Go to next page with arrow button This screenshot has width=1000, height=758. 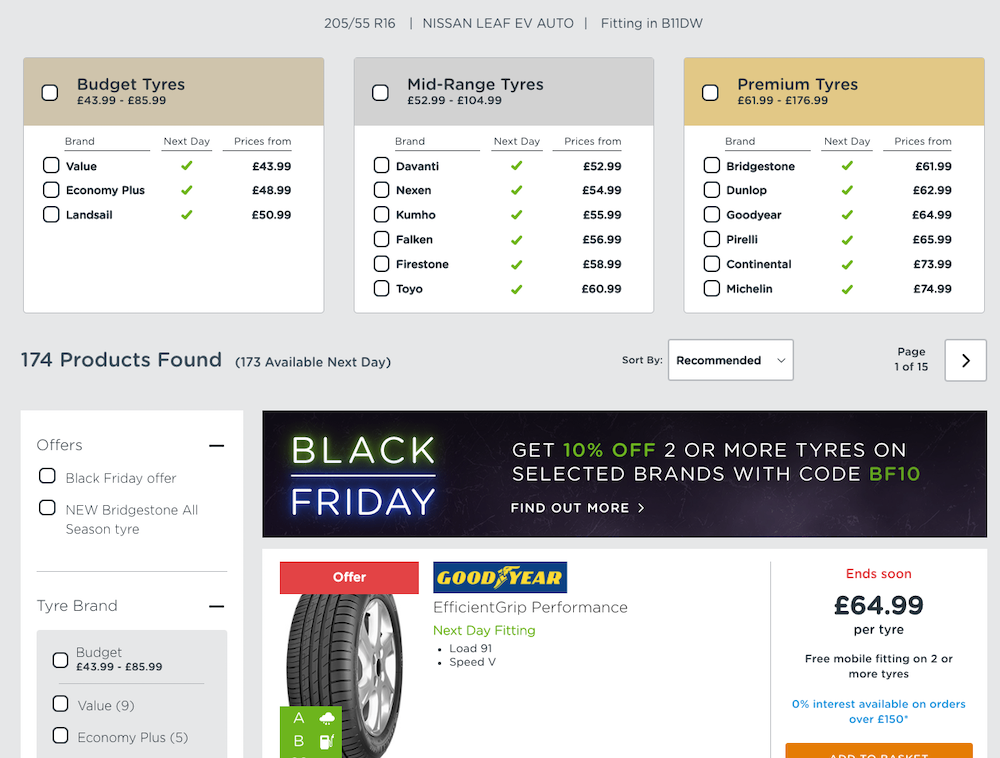pyautogui.click(x=965, y=360)
